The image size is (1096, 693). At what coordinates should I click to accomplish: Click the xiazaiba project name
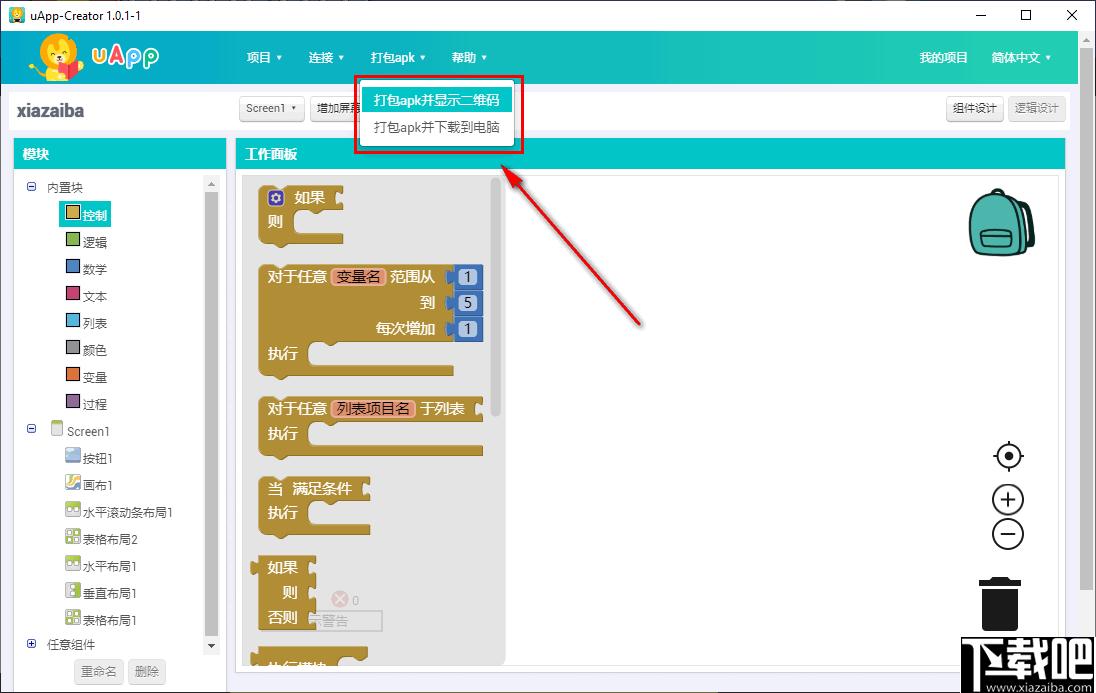(x=50, y=110)
